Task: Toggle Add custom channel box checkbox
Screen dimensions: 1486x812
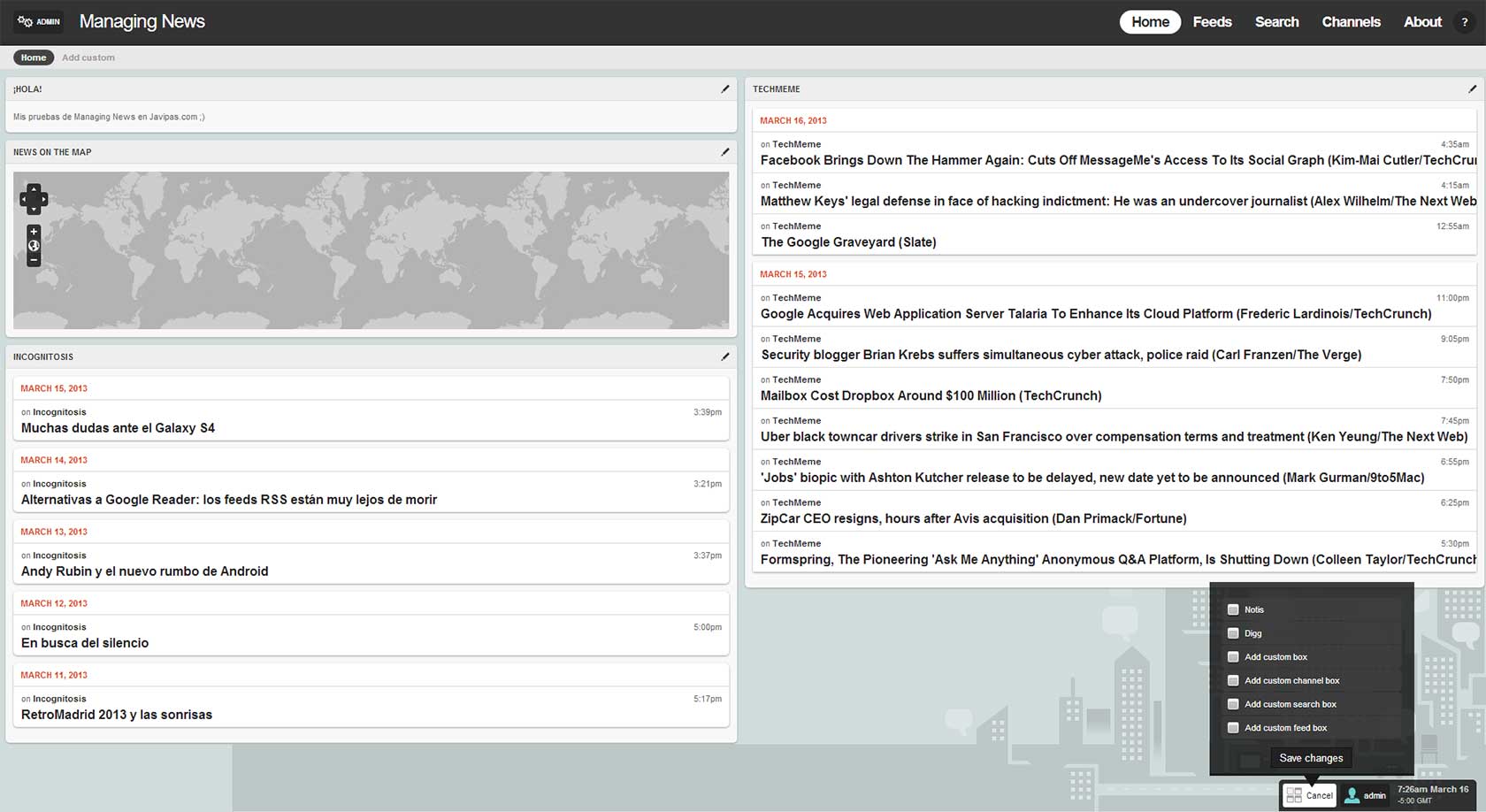Action: [x=1233, y=680]
